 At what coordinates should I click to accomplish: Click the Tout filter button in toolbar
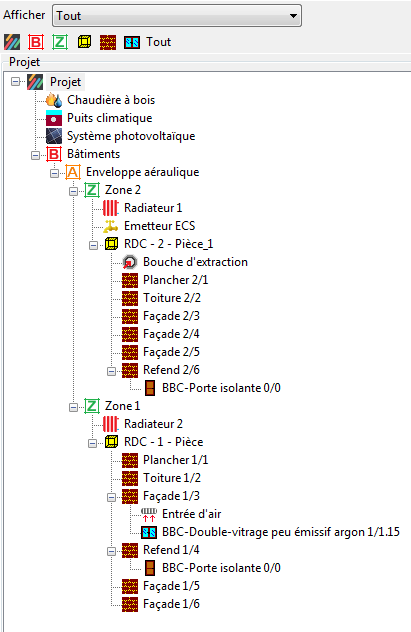(x=158, y=42)
